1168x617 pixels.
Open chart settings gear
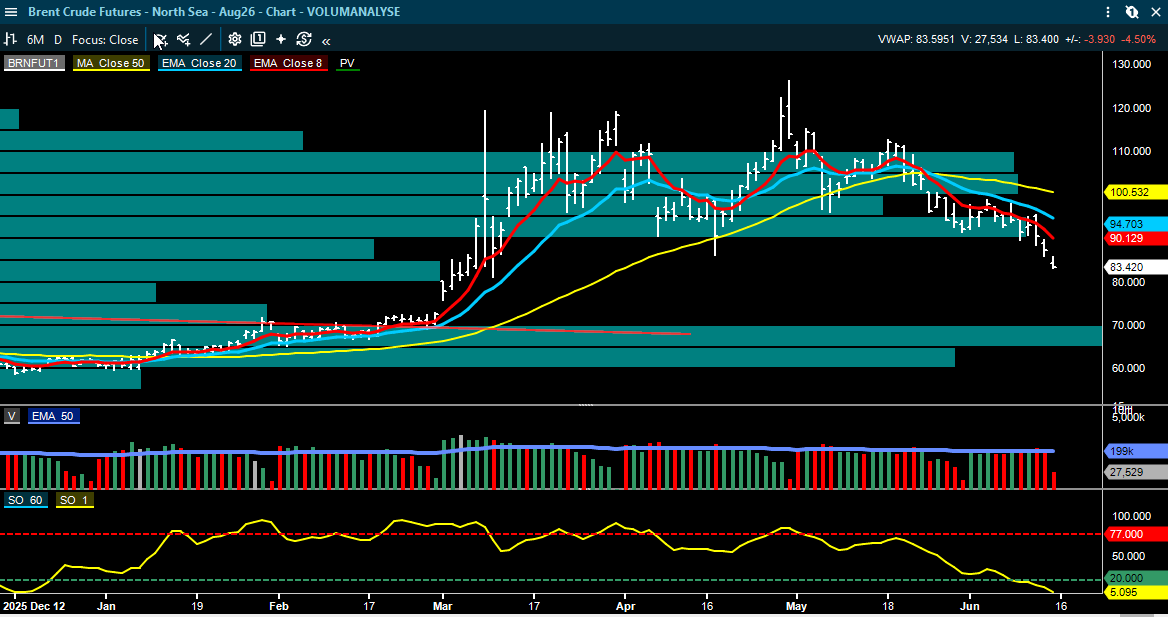(235, 39)
